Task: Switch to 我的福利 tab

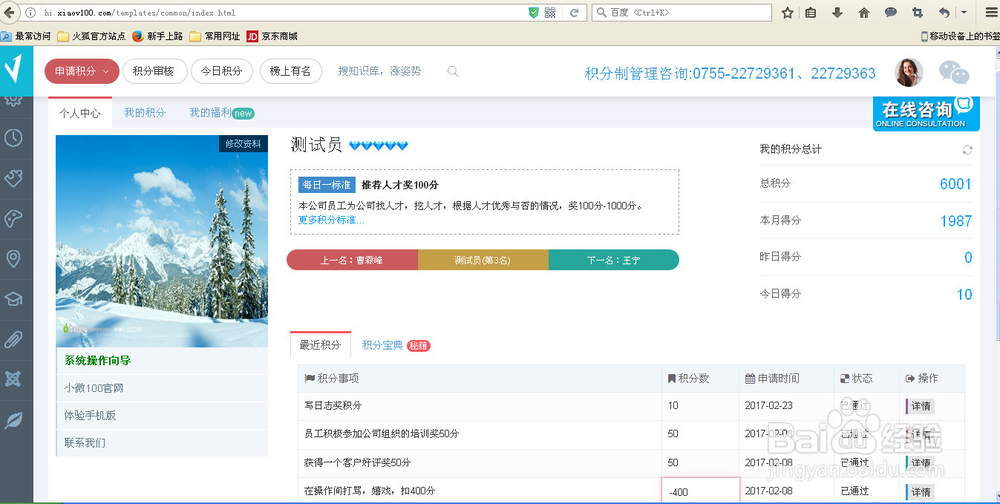Action: tap(221, 113)
